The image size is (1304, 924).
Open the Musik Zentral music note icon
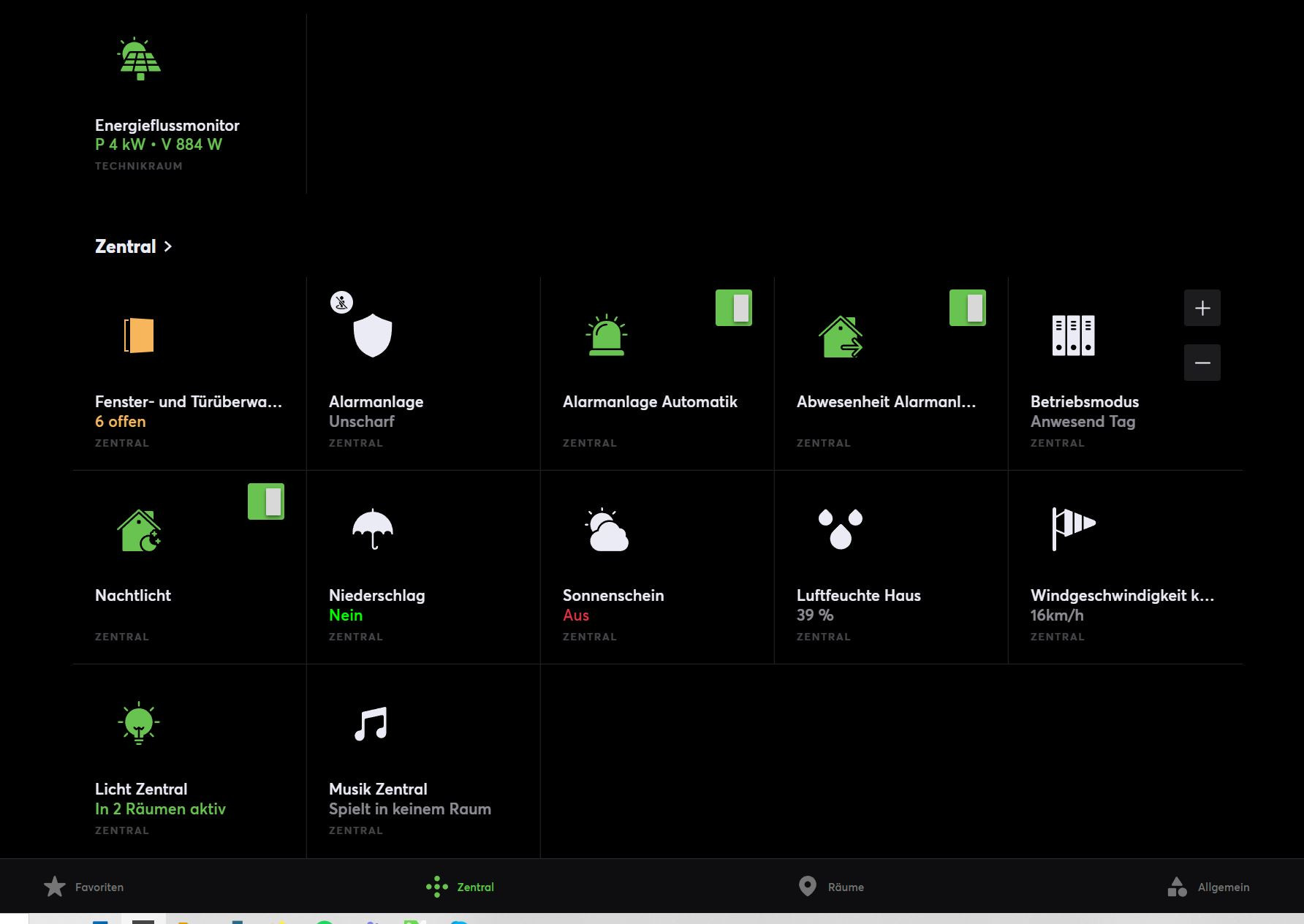click(x=371, y=724)
